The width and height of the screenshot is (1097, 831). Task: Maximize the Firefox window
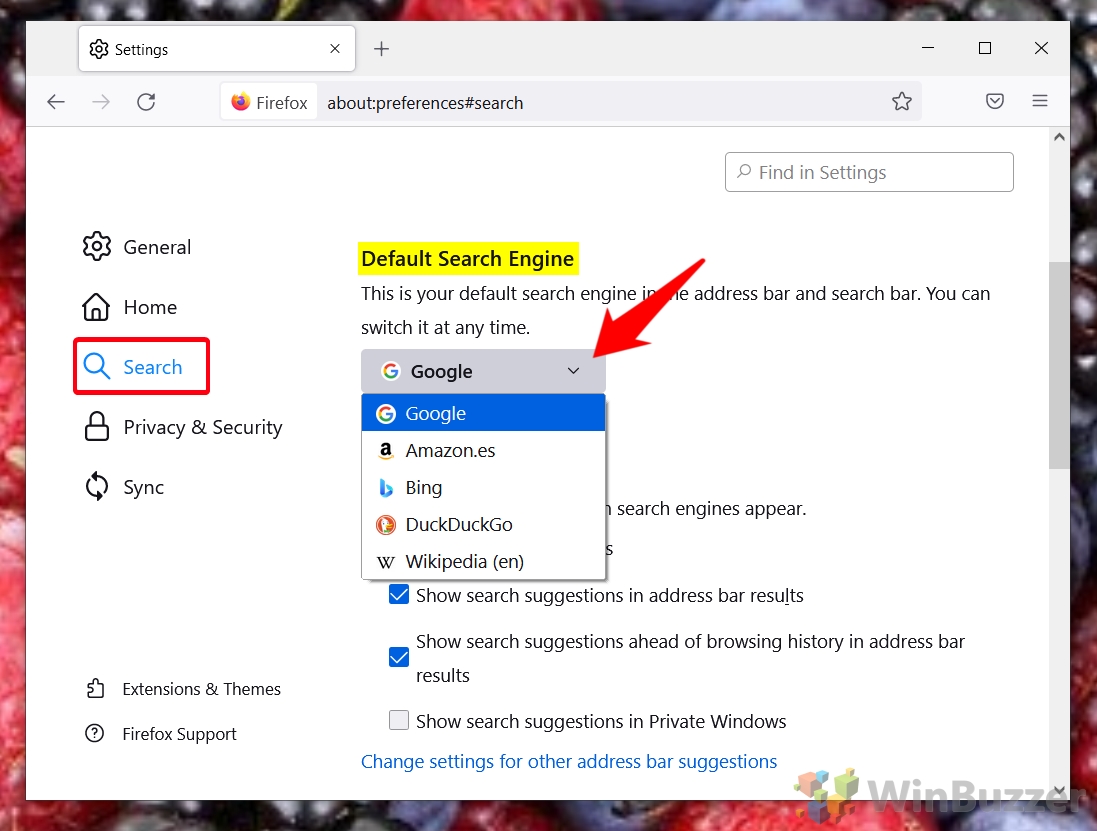[984, 48]
